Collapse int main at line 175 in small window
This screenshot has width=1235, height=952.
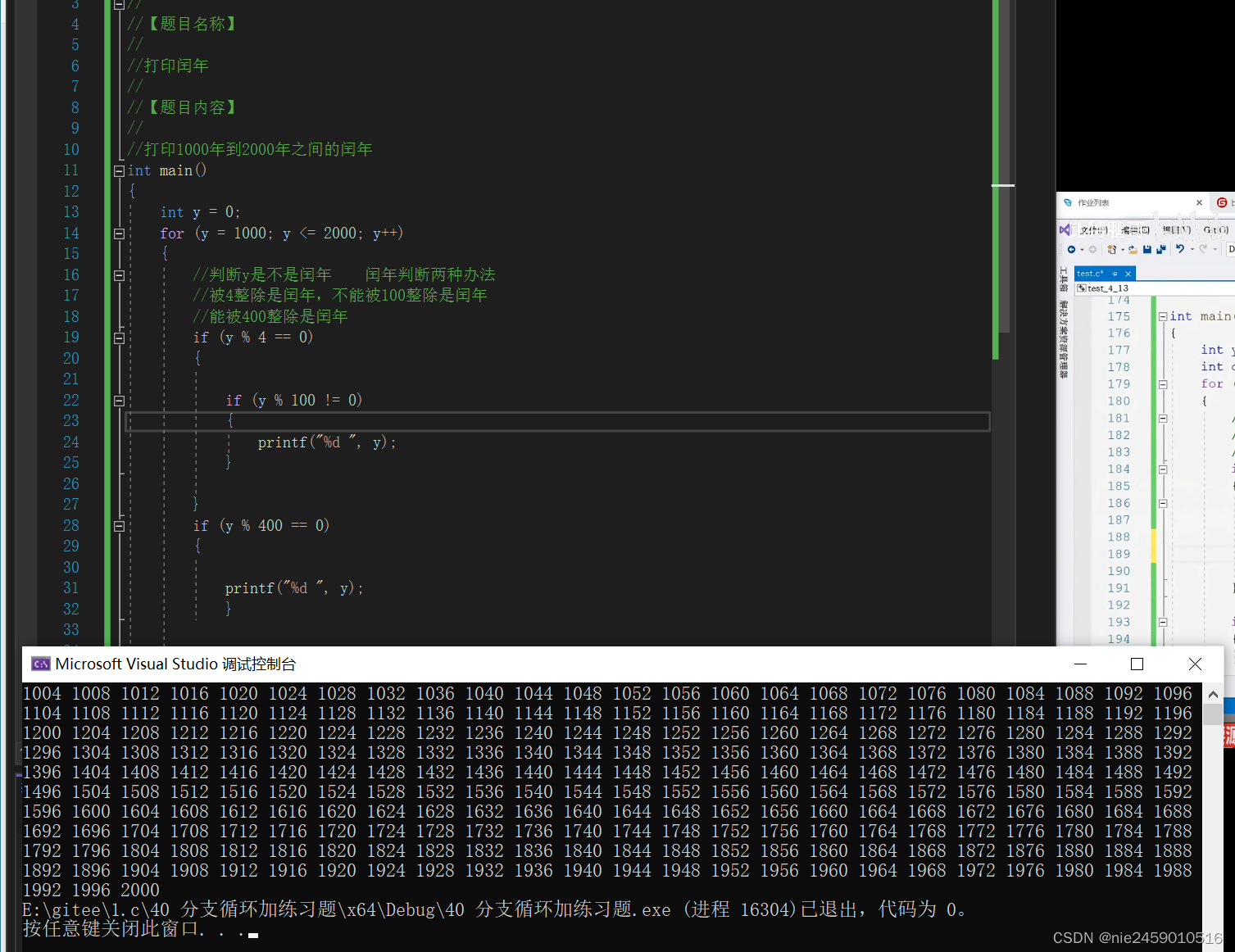1163,316
